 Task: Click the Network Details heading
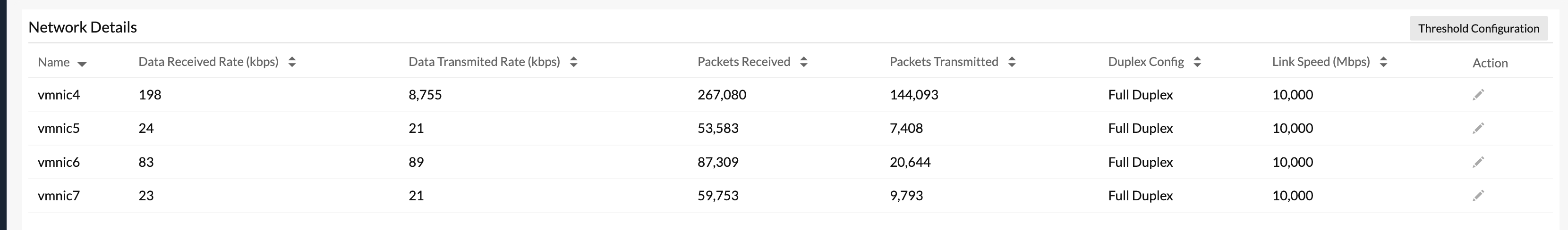(83, 27)
